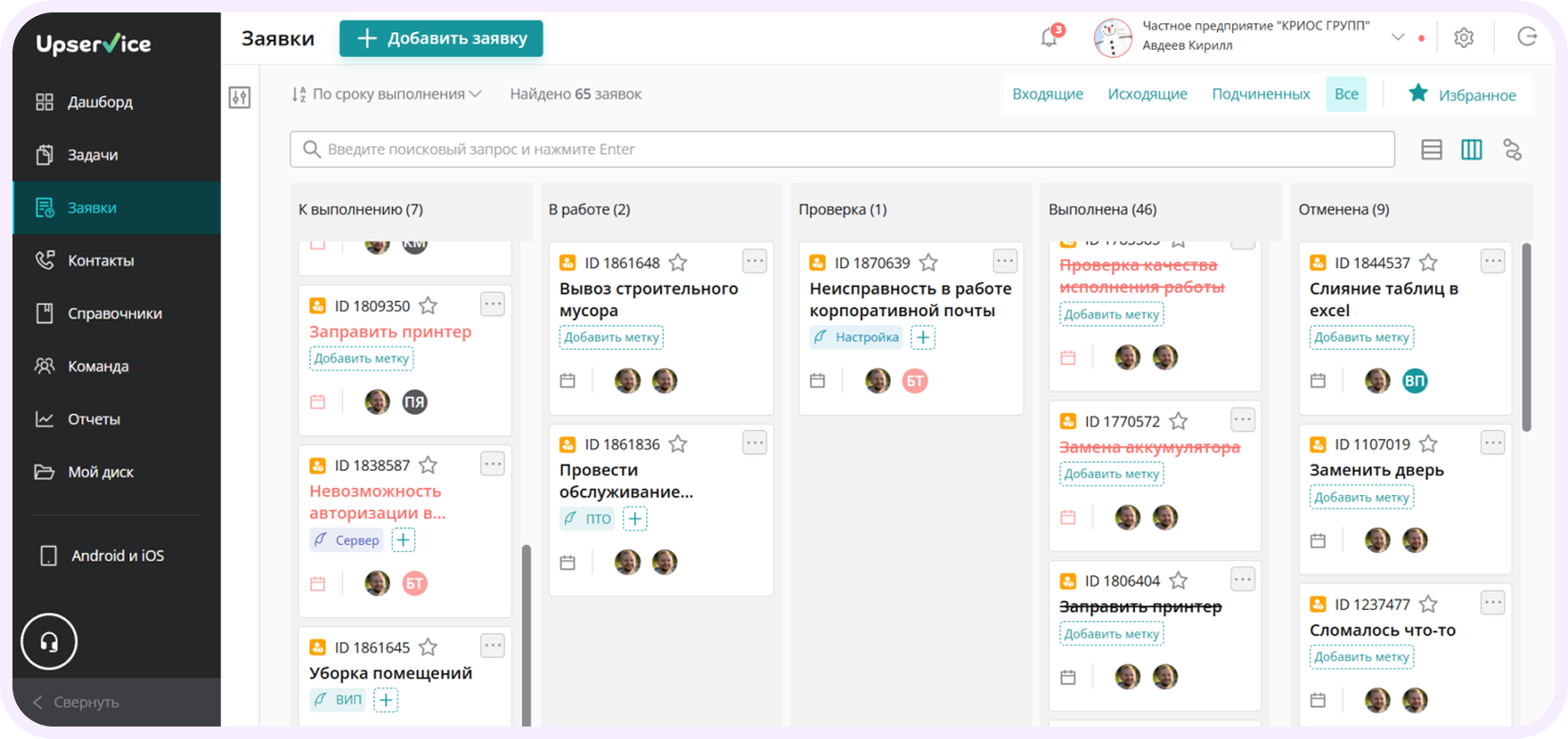Star request ID 1870639 as favorite

point(928,263)
